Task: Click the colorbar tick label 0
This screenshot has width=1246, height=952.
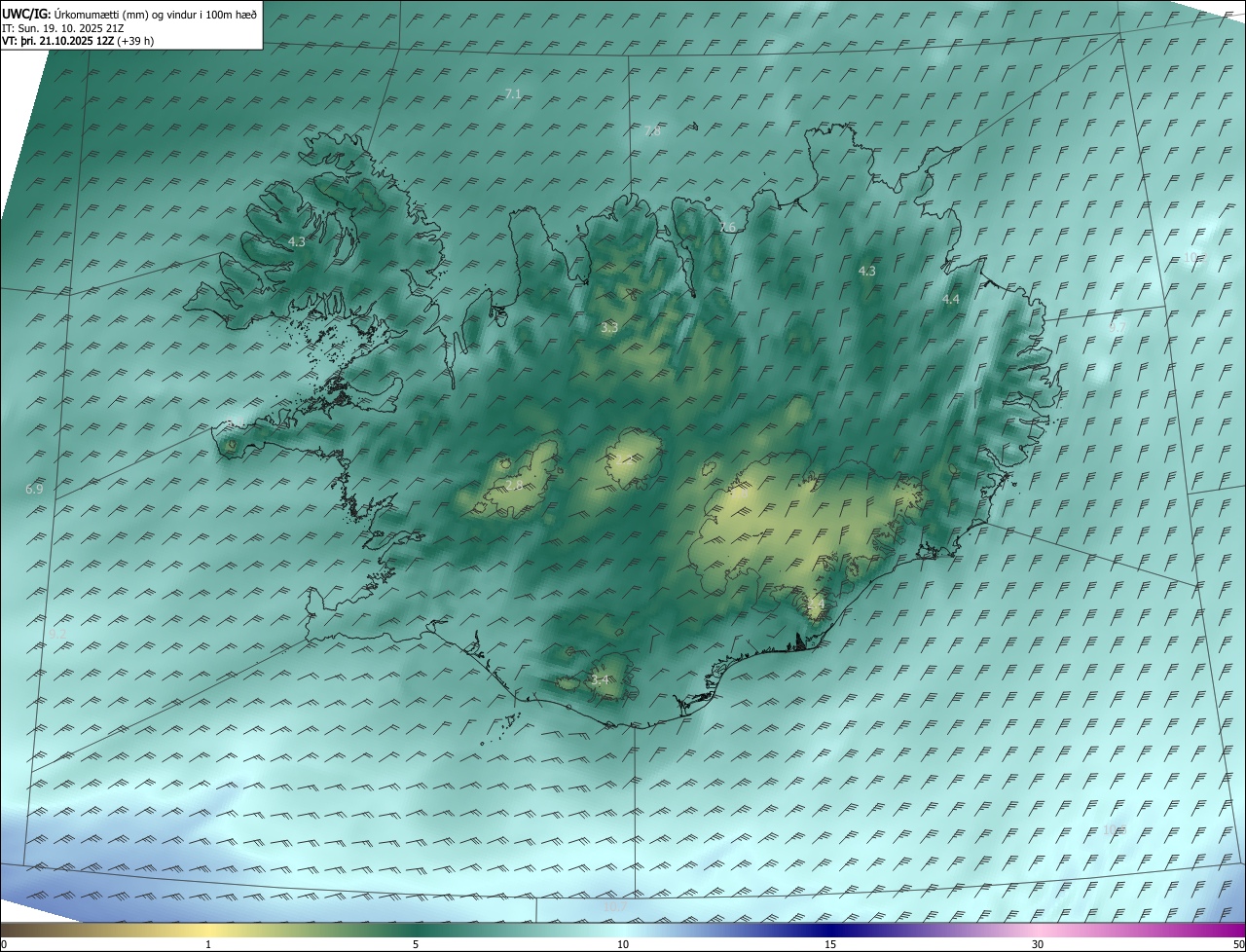Action: (4, 944)
